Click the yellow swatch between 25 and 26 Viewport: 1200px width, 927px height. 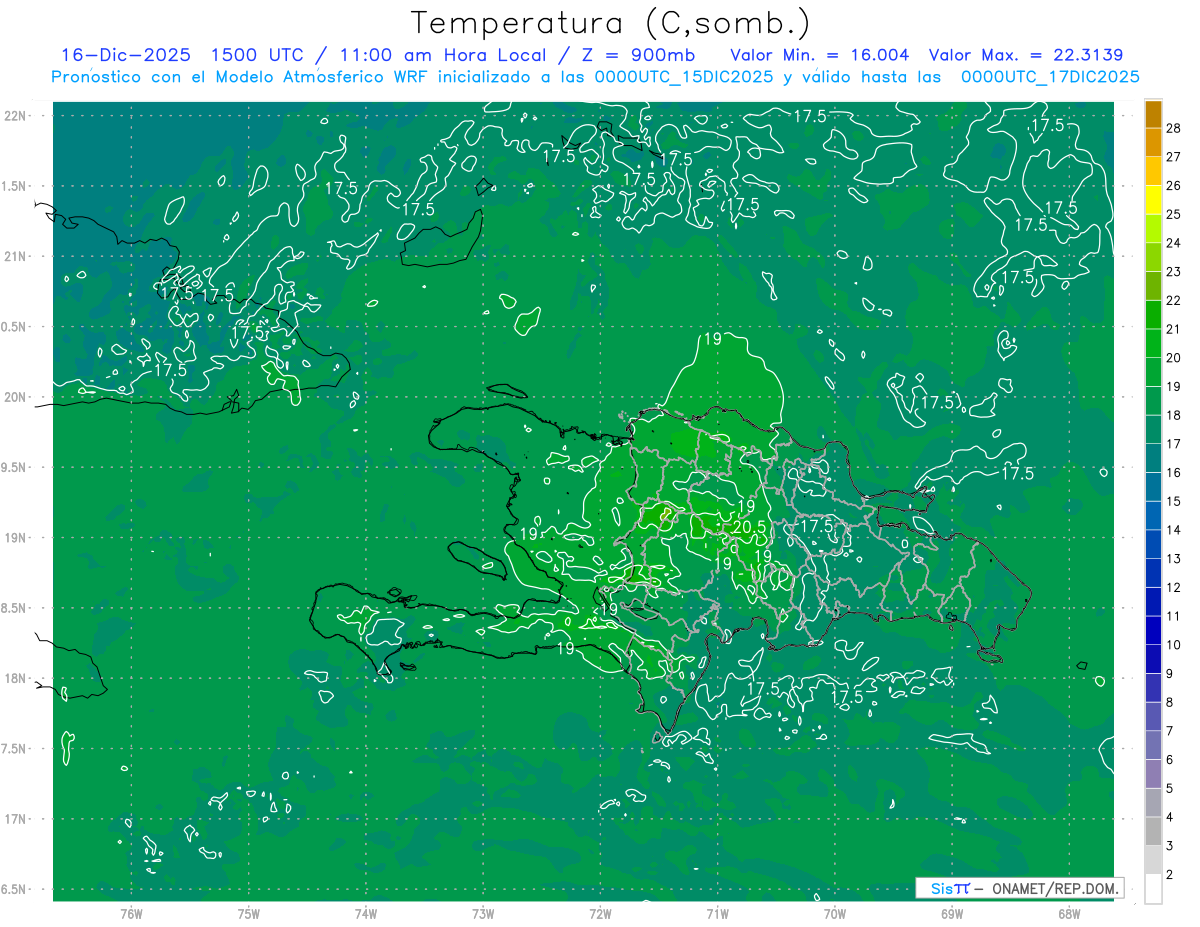tap(1153, 200)
